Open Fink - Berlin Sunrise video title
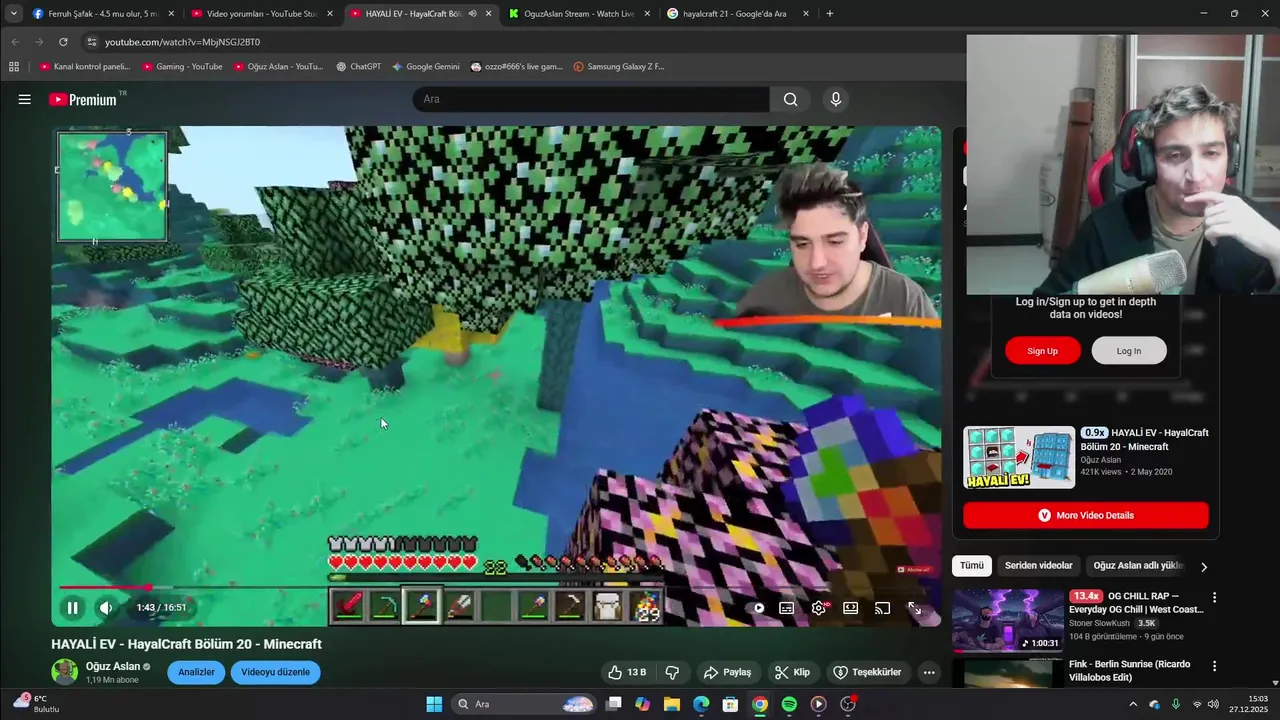This screenshot has height=720, width=1280. pyautogui.click(x=1129, y=670)
